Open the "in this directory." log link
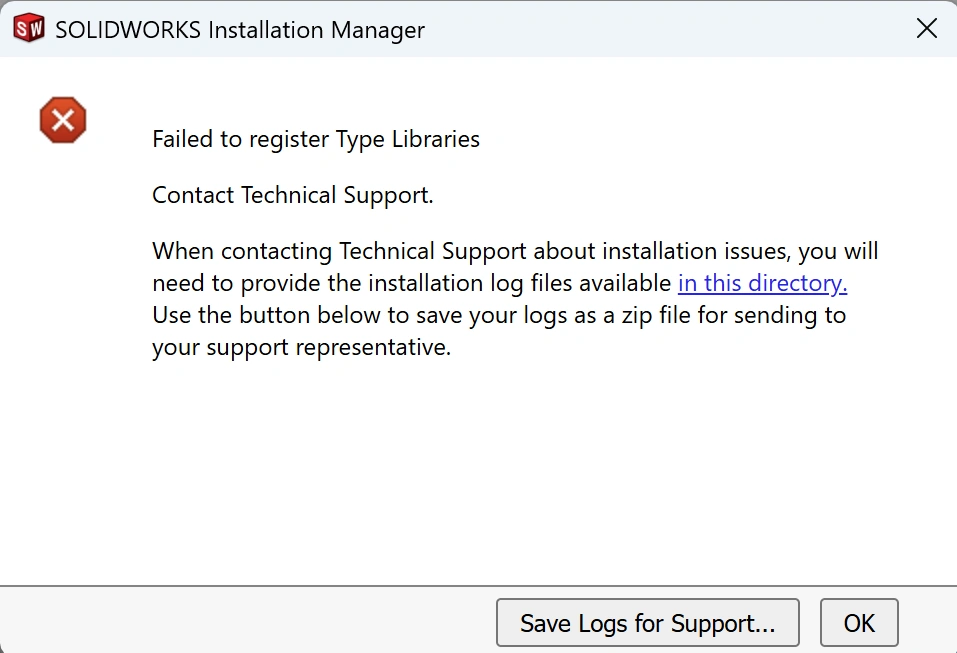The width and height of the screenshot is (957, 653). click(762, 283)
